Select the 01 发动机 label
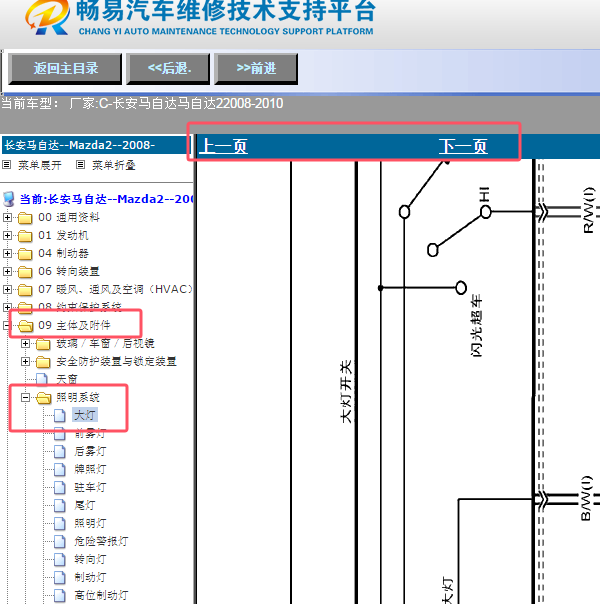The width and height of the screenshot is (600, 604). pos(64,235)
